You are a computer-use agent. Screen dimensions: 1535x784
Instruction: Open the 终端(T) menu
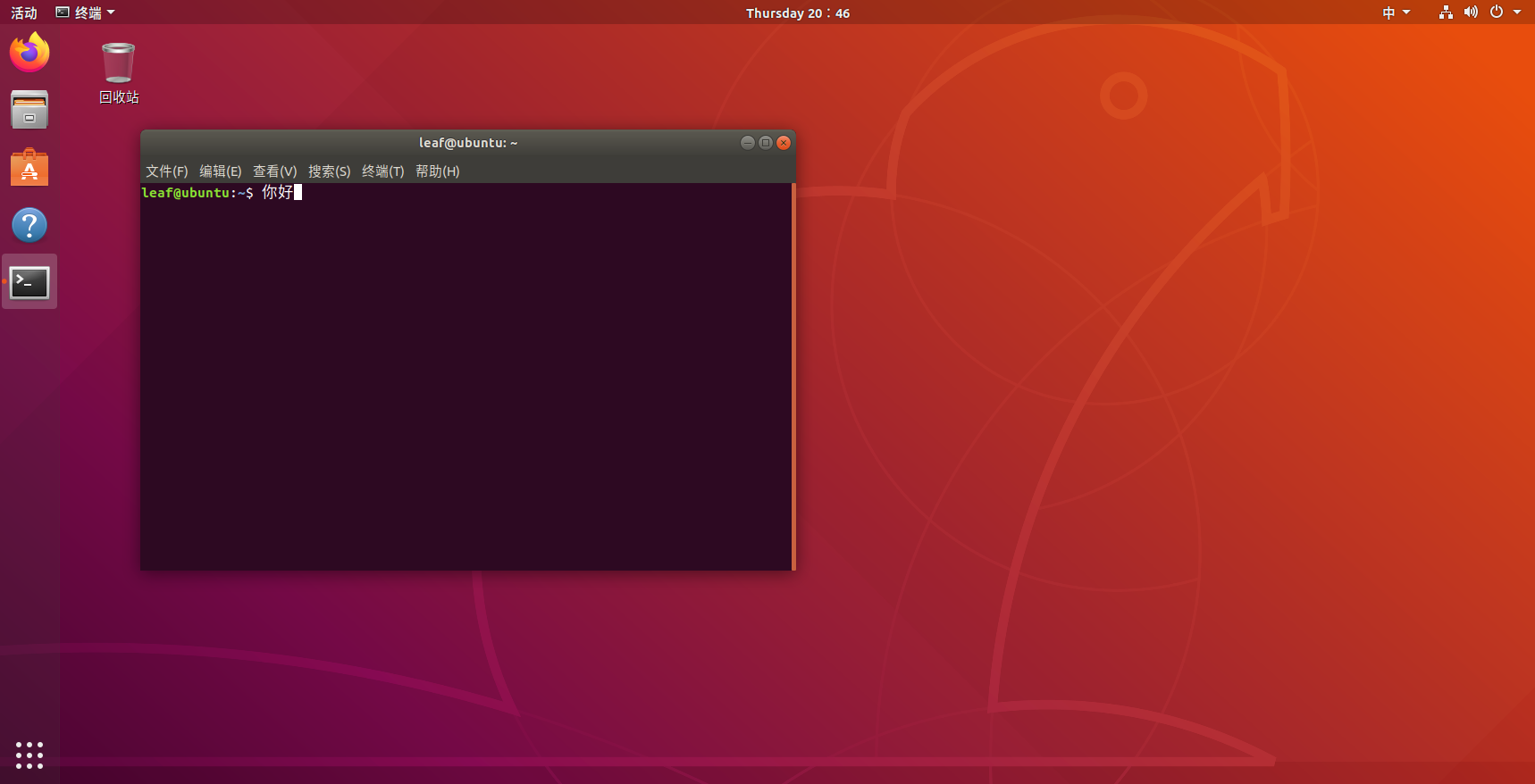pyautogui.click(x=383, y=171)
